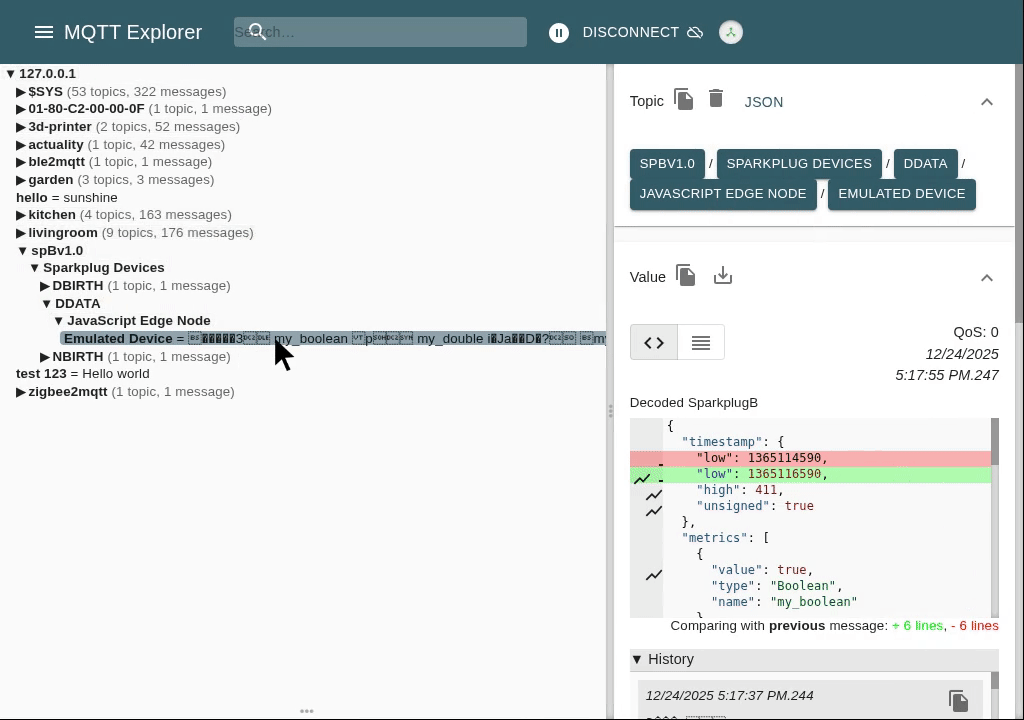Viewport: 1024px width, 720px height.
Task: Open the user avatar in the top bar
Action: point(731,32)
